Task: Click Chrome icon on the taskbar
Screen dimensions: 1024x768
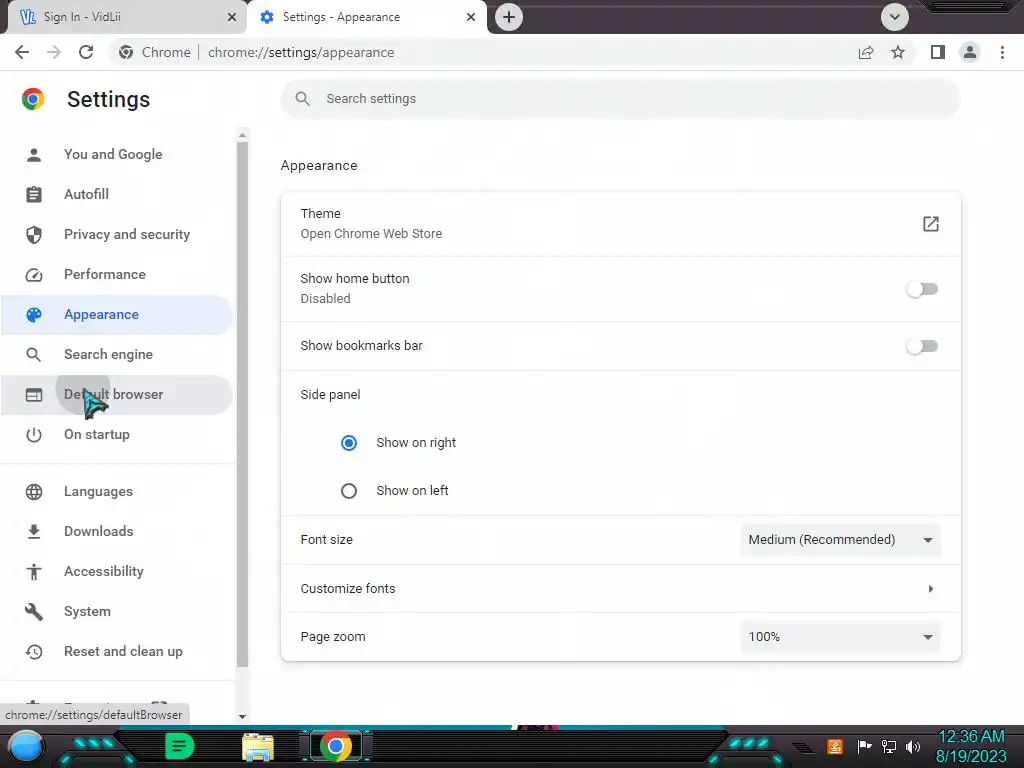Action: 336,746
